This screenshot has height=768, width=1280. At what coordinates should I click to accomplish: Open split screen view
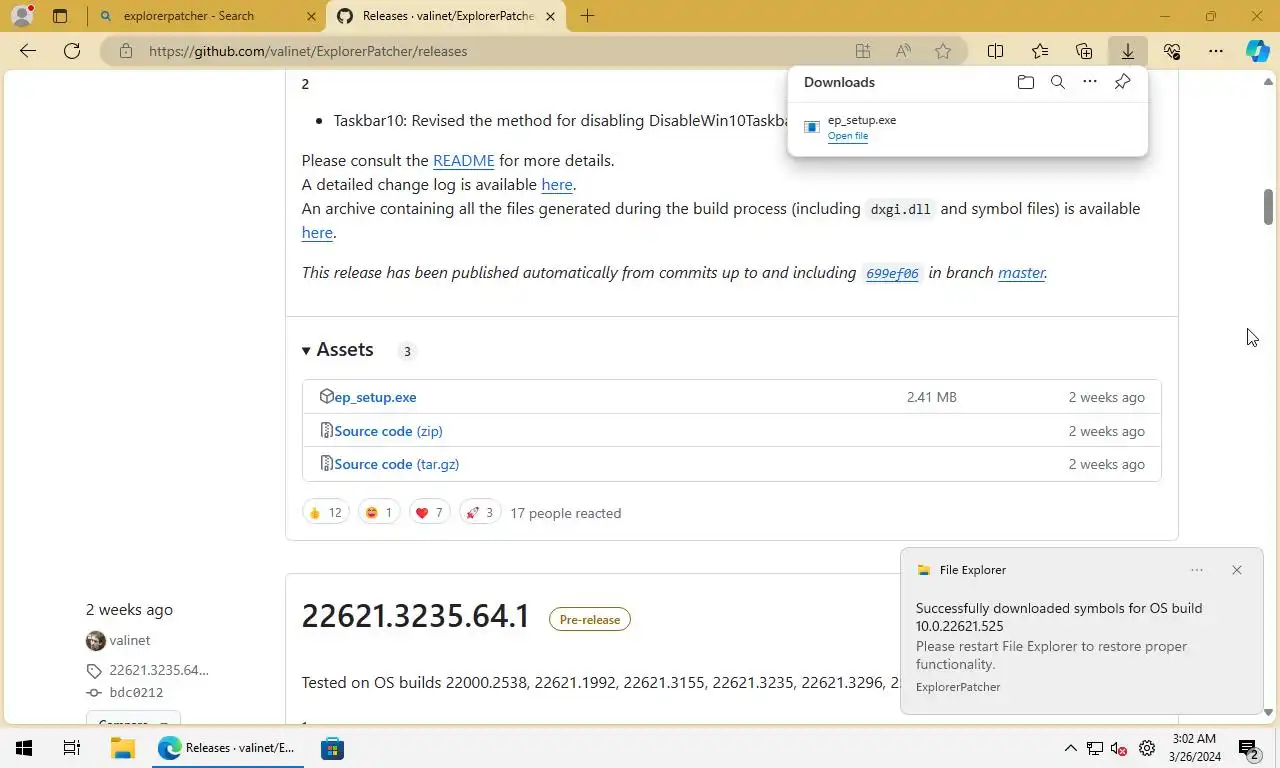click(996, 51)
